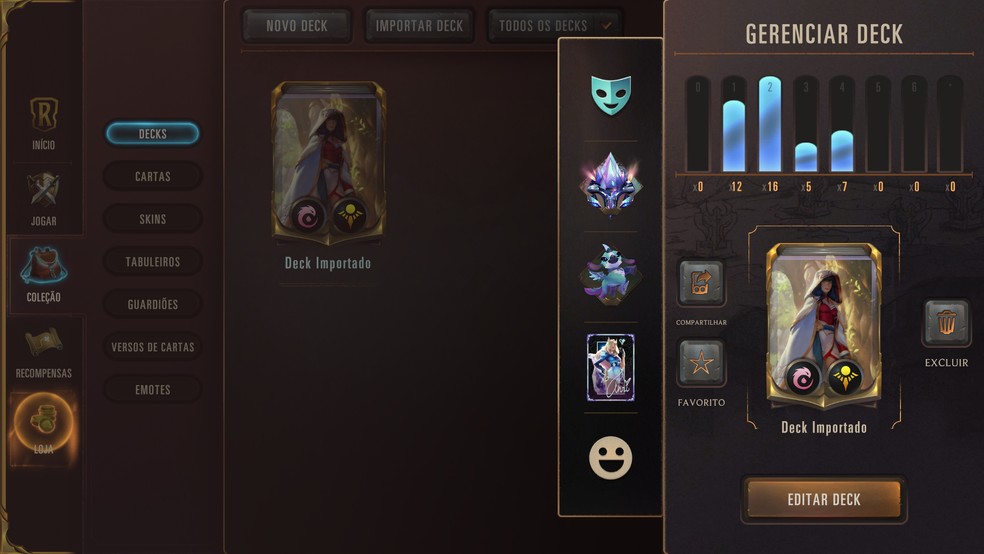Toggle the Favorito star button
The image size is (984, 554).
click(x=701, y=363)
